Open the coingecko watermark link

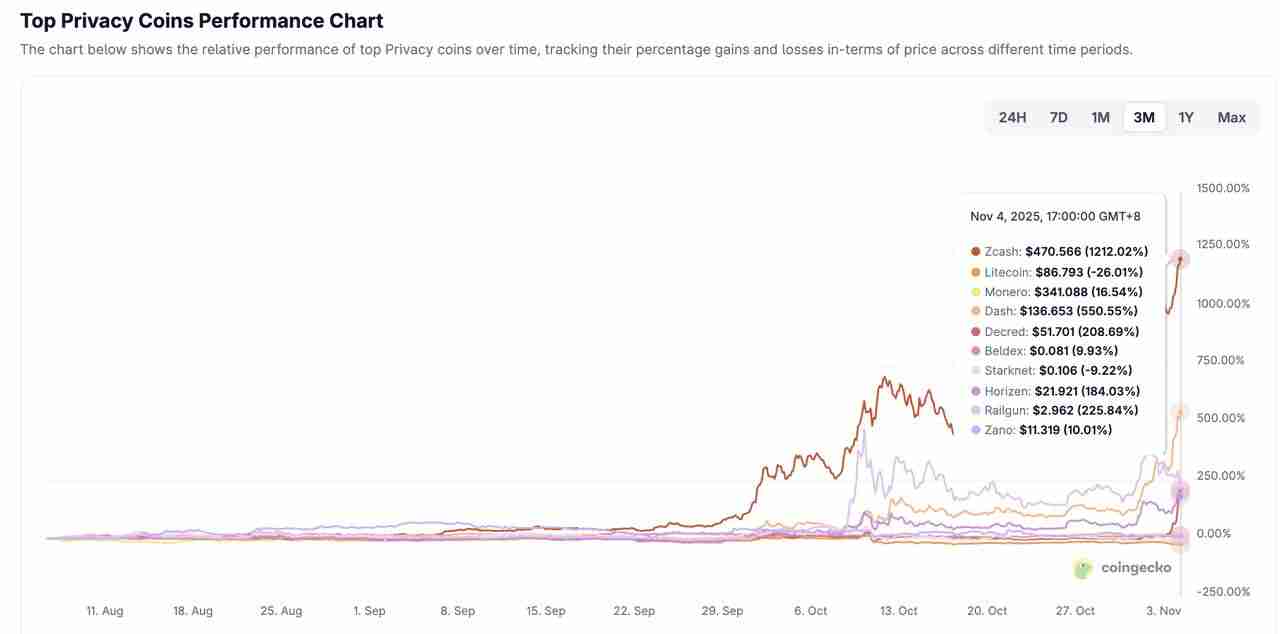pyautogui.click(x=1135, y=567)
